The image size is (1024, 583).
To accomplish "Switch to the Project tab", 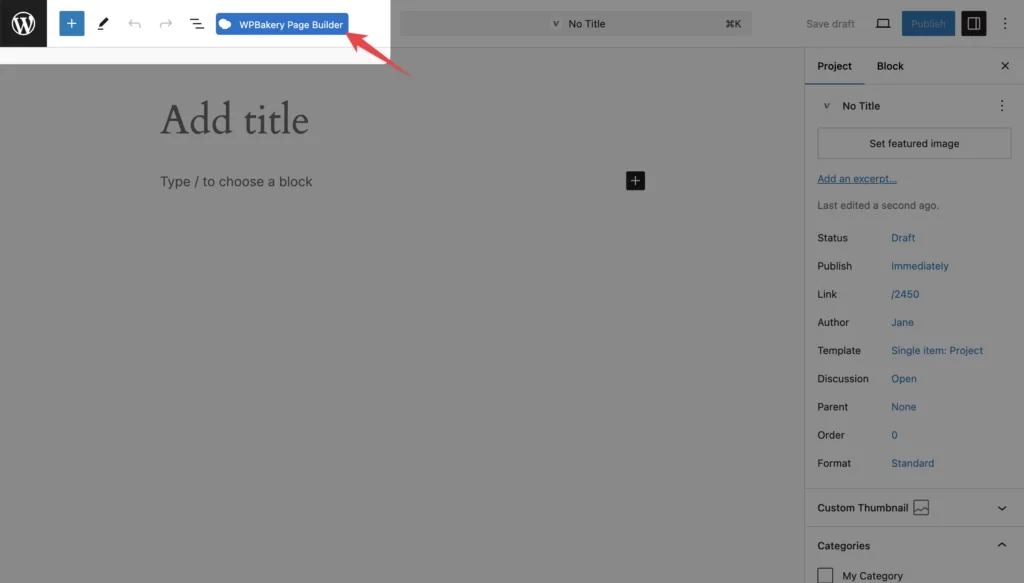I will [835, 66].
